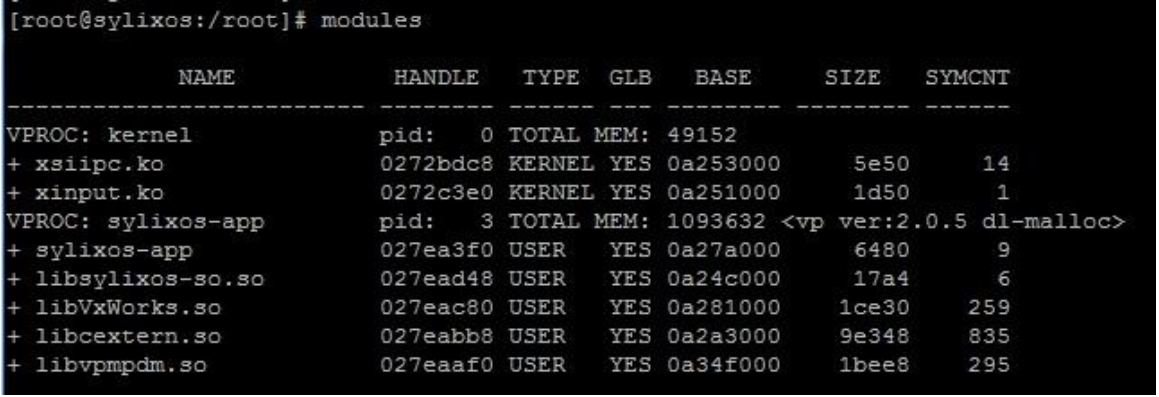Viewport: 1159px width, 397px height.
Task: Click the 'modules' command text
Action: (x=371, y=20)
